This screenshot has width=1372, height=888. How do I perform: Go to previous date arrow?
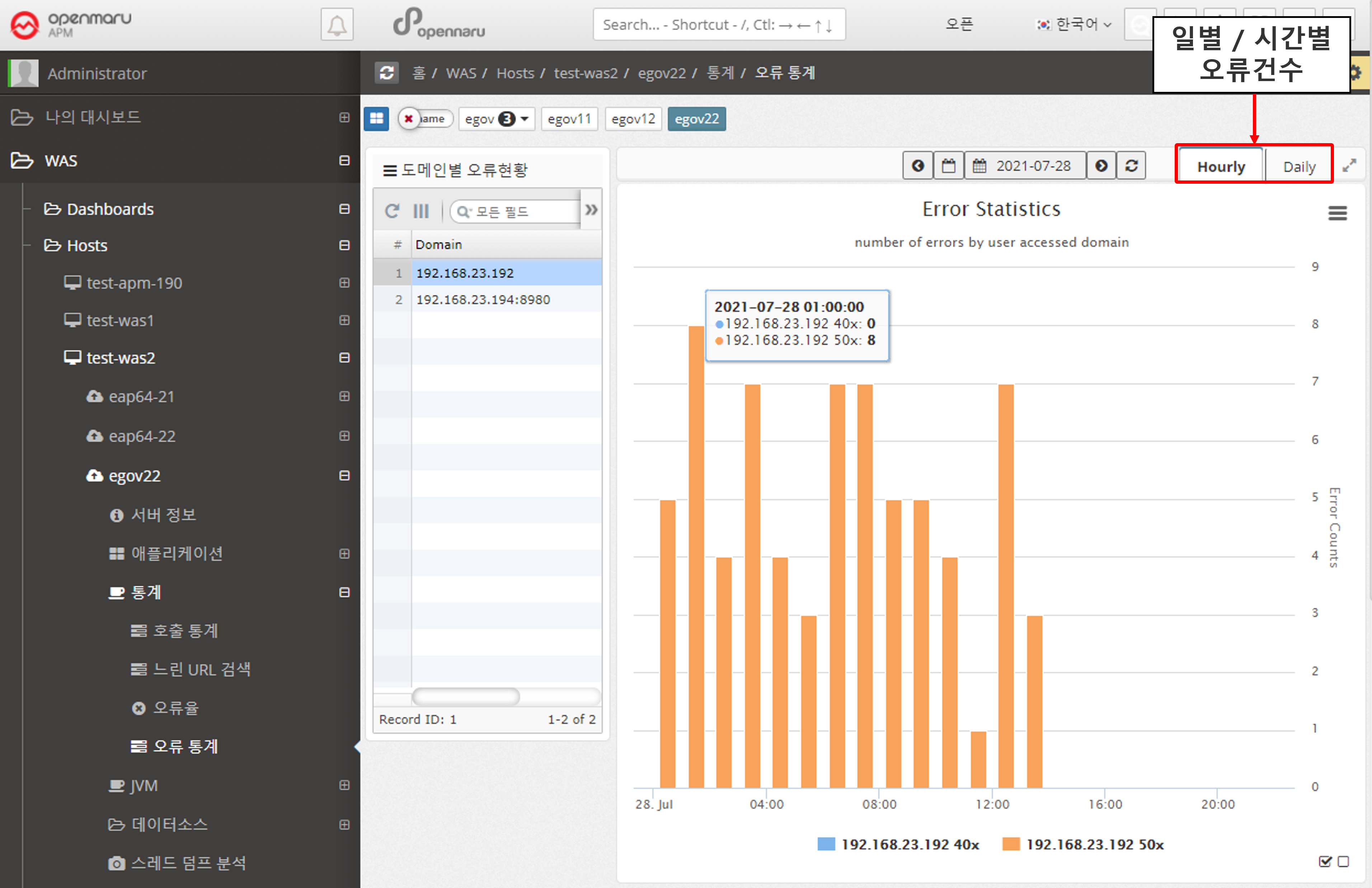pyautogui.click(x=918, y=166)
